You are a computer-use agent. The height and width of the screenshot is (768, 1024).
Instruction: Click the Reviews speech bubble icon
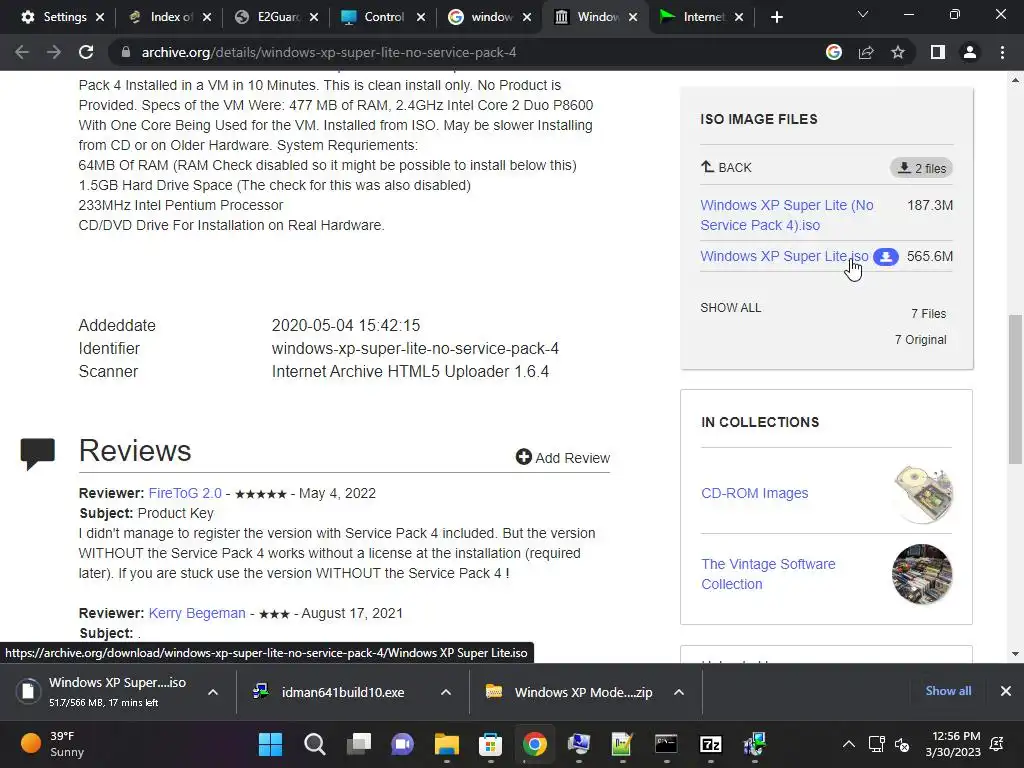pyautogui.click(x=37, y=453)
